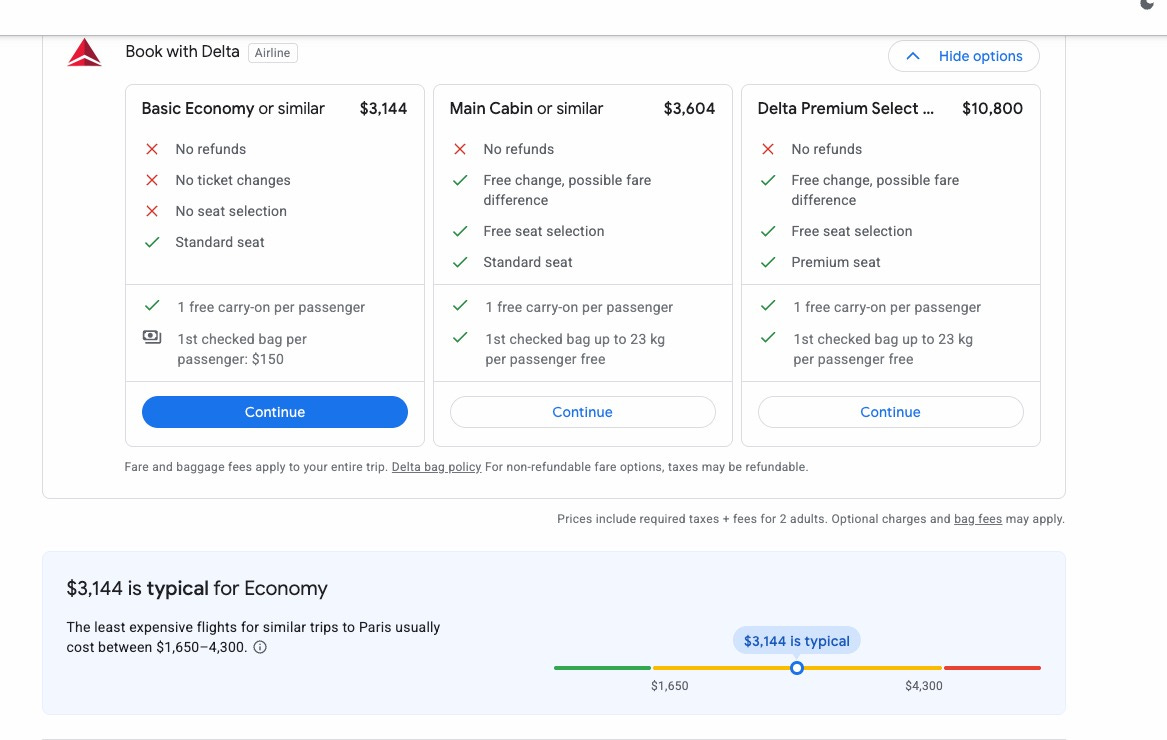Viewport: 1167px width, 740px height.
Task: Click the $1,650 label under price bar
Action: (670, 686)
